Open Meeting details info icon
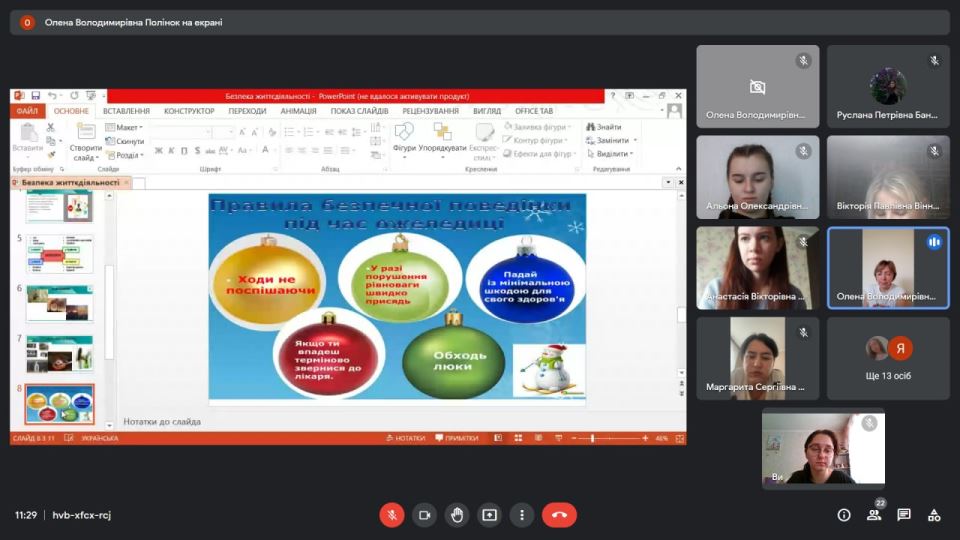 point(844,515)
